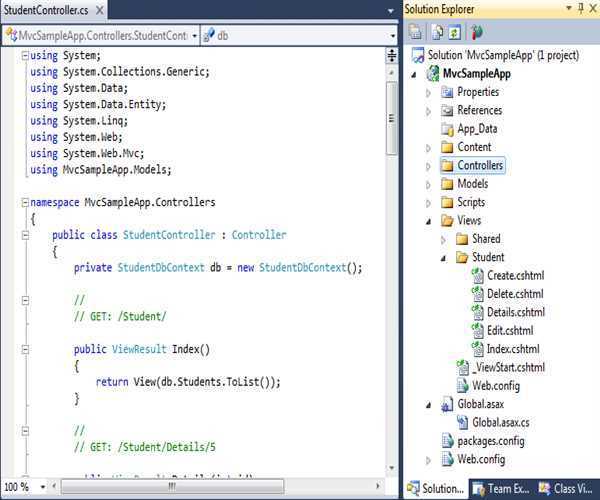Select the Index.cshtml file icon

pyautogui.click(x=478, y=348)
